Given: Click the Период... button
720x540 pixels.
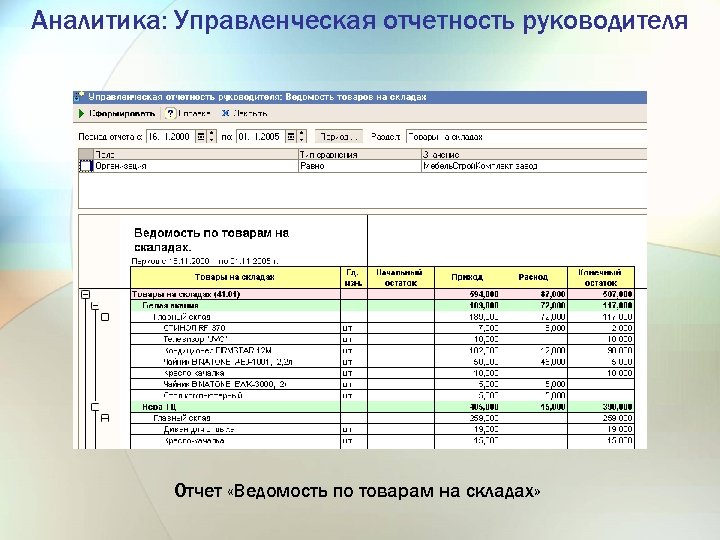Looking at the screenshot, I should point(339,136).
